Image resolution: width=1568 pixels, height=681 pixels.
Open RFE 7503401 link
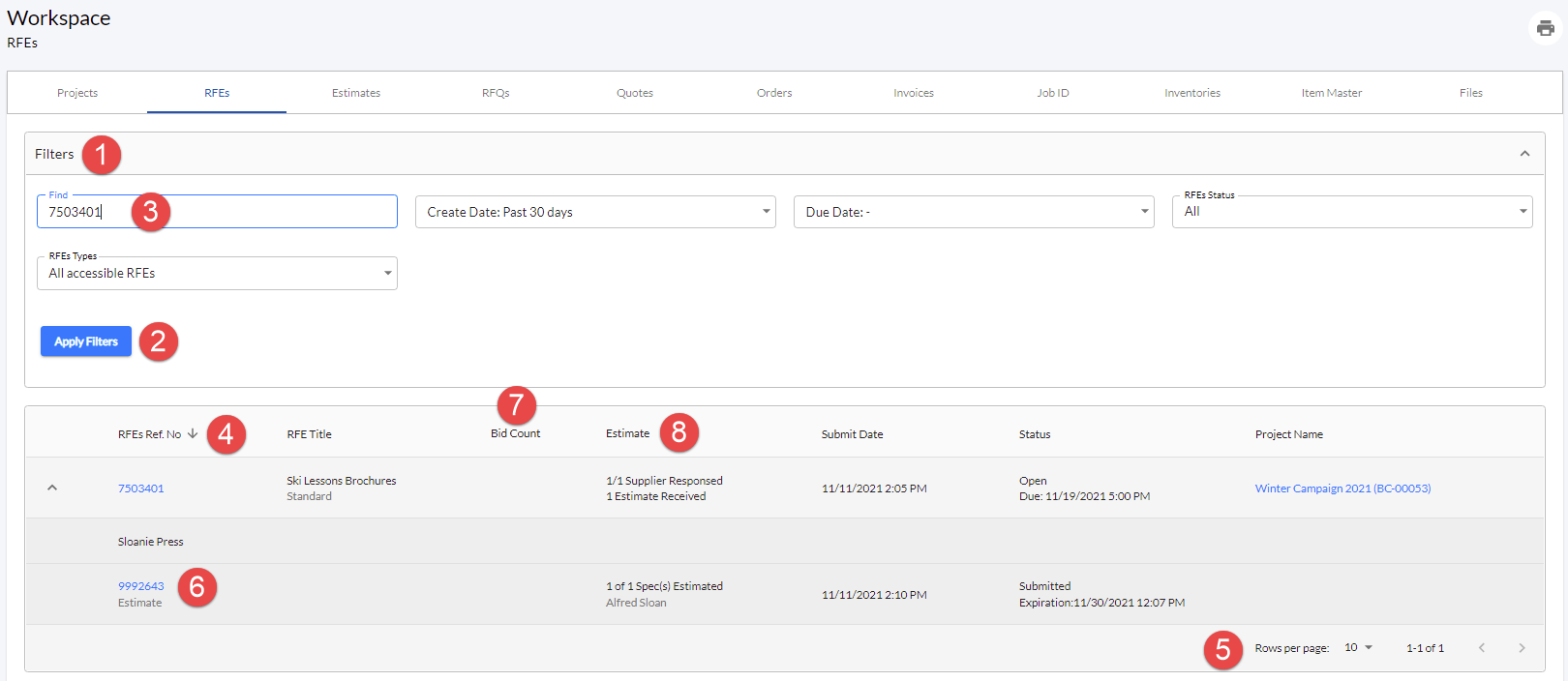click(141, 489)
